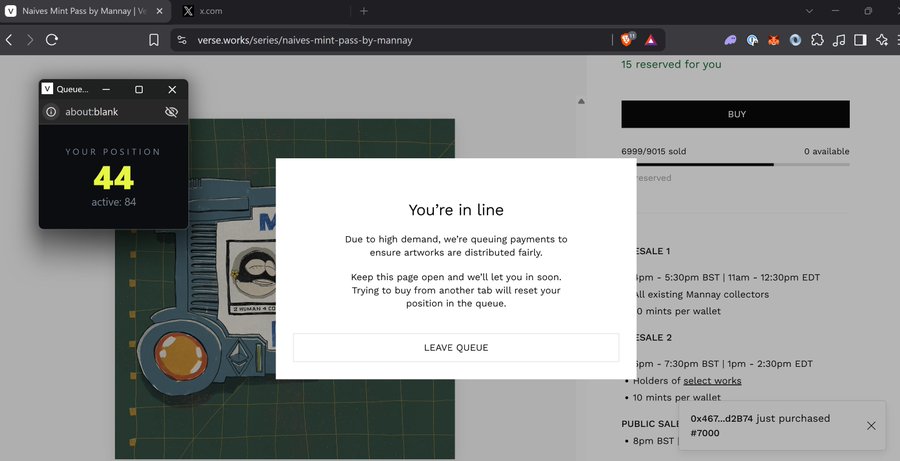Bookmark this page
The height and width of the screenshot is (461, 900).
tap(153, 40)
